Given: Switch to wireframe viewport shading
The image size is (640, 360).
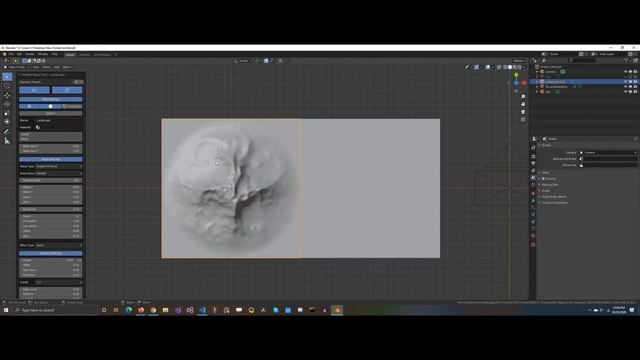Looking at the screenshot, I should click(x=505, y=67).
